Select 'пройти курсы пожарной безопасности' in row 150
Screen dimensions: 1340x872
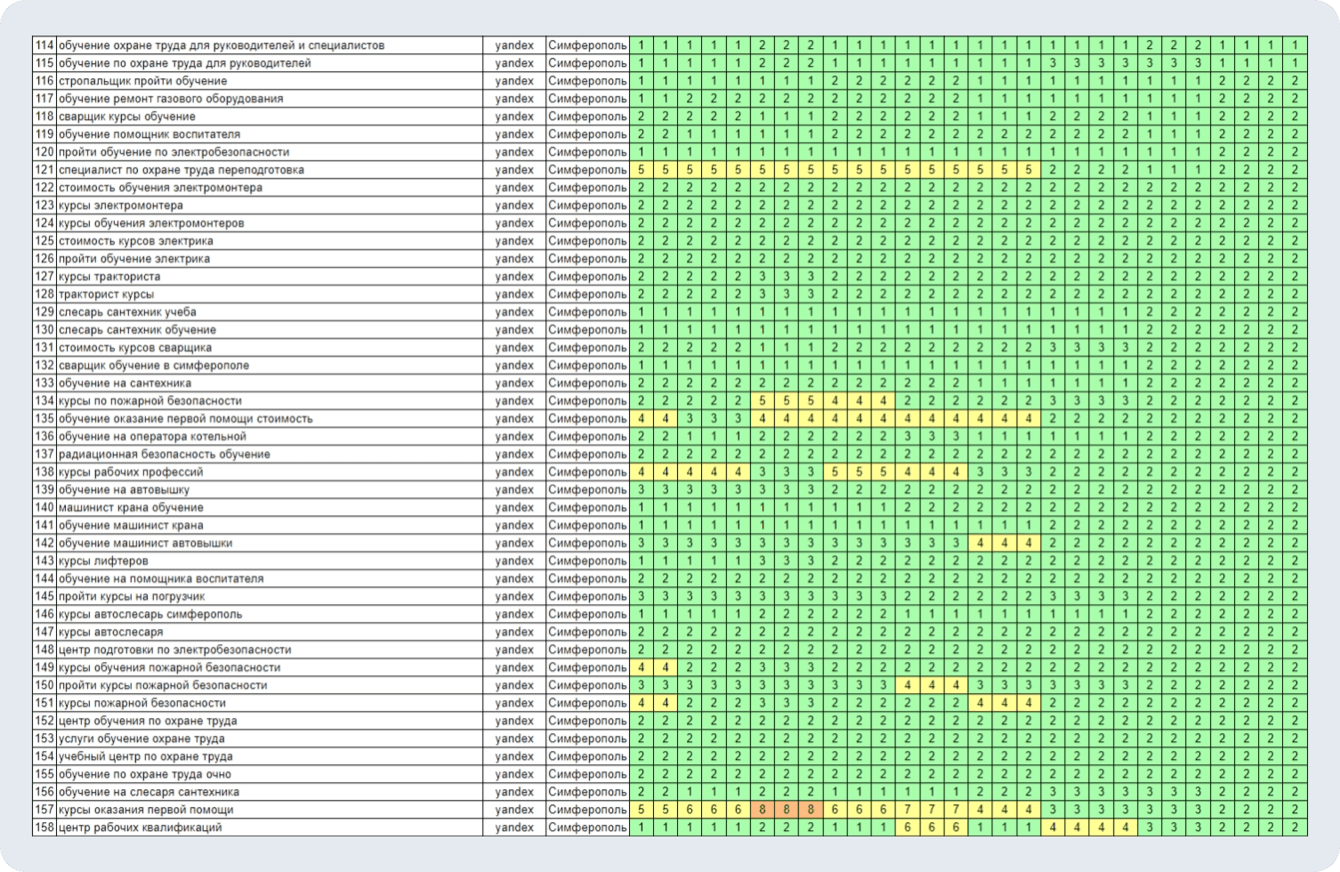269,686
